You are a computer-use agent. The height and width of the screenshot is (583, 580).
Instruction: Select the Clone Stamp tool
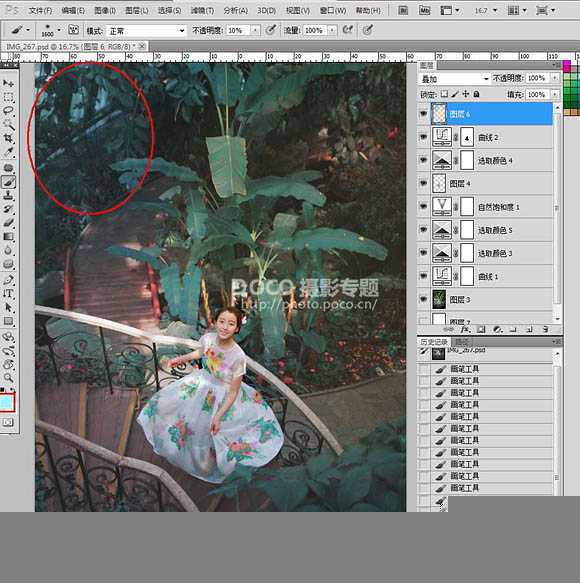coord(8,196)
